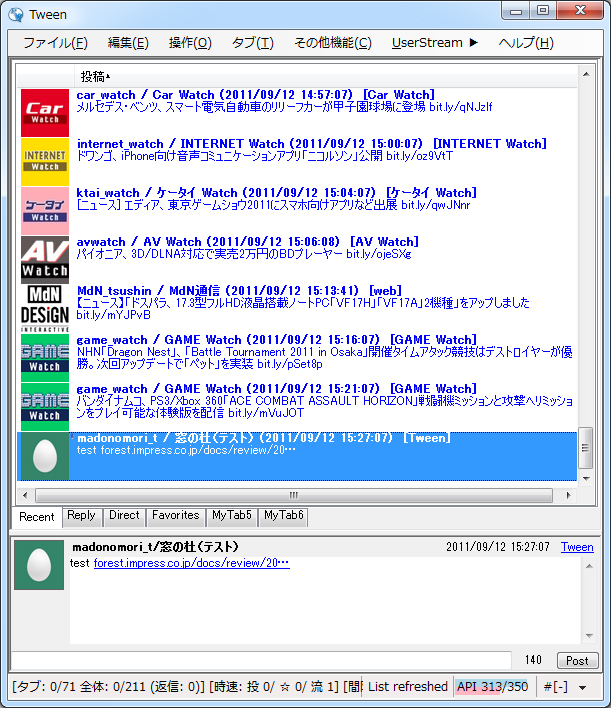Click the tab statistics text in status bar
The height and width of the screenshot is (708, 611).
tap(187, 687)
